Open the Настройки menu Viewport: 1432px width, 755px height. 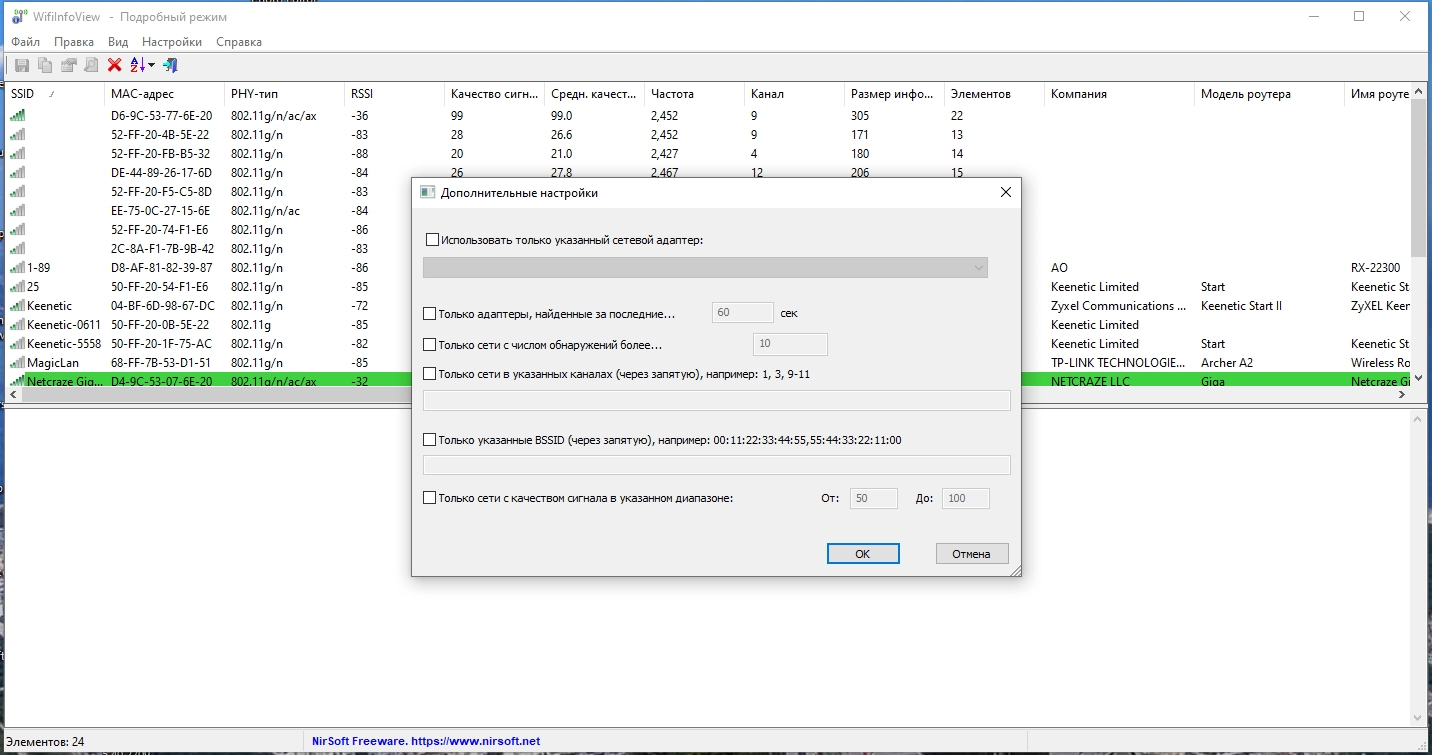[x=172, y=42]
